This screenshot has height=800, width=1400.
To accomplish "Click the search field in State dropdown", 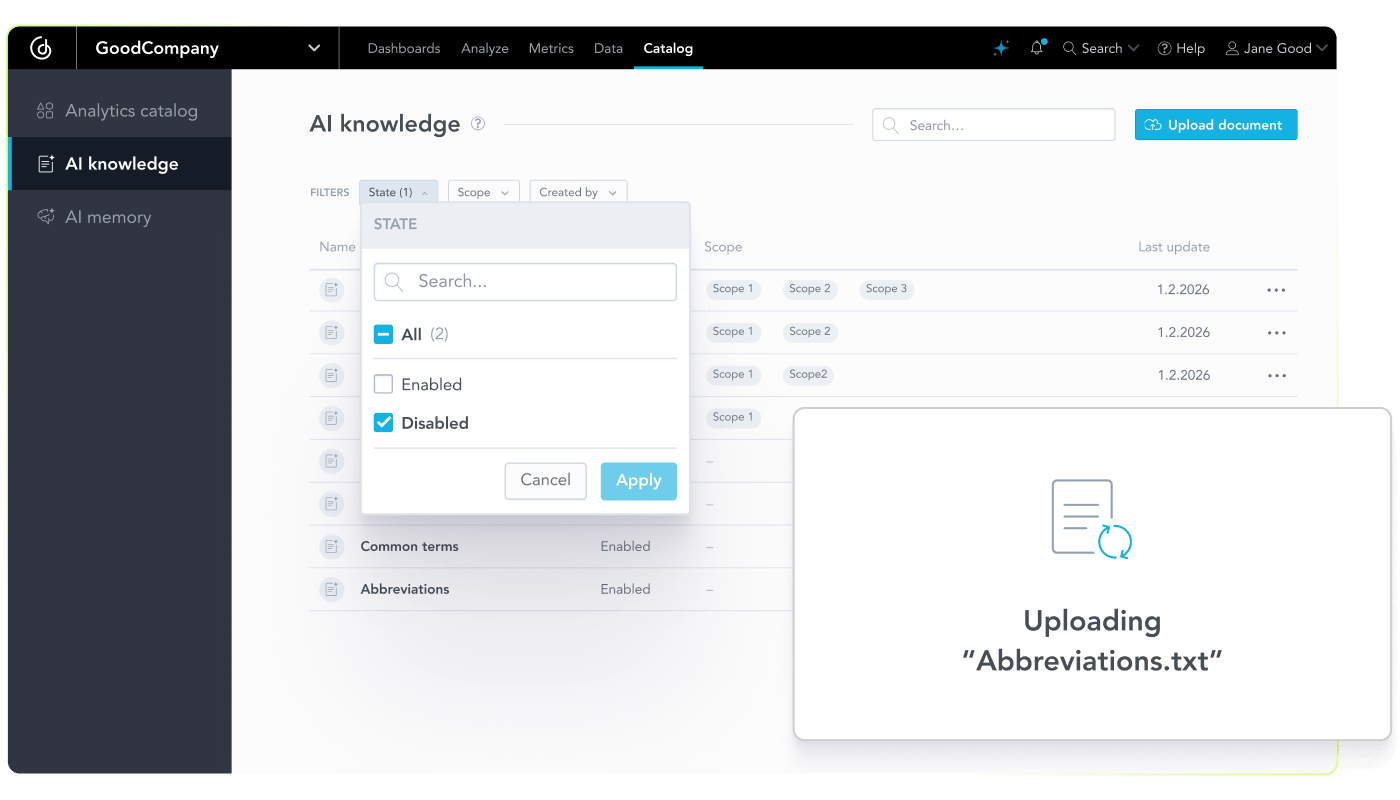I will [525, 282].
